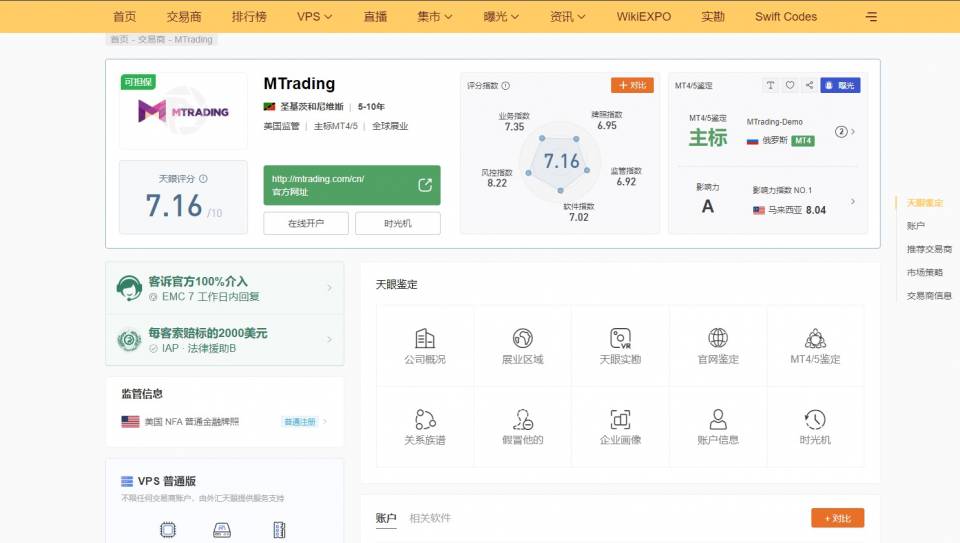
Task: Jump to 交易商信息 in the side anchor
Action: pos(929,296)
